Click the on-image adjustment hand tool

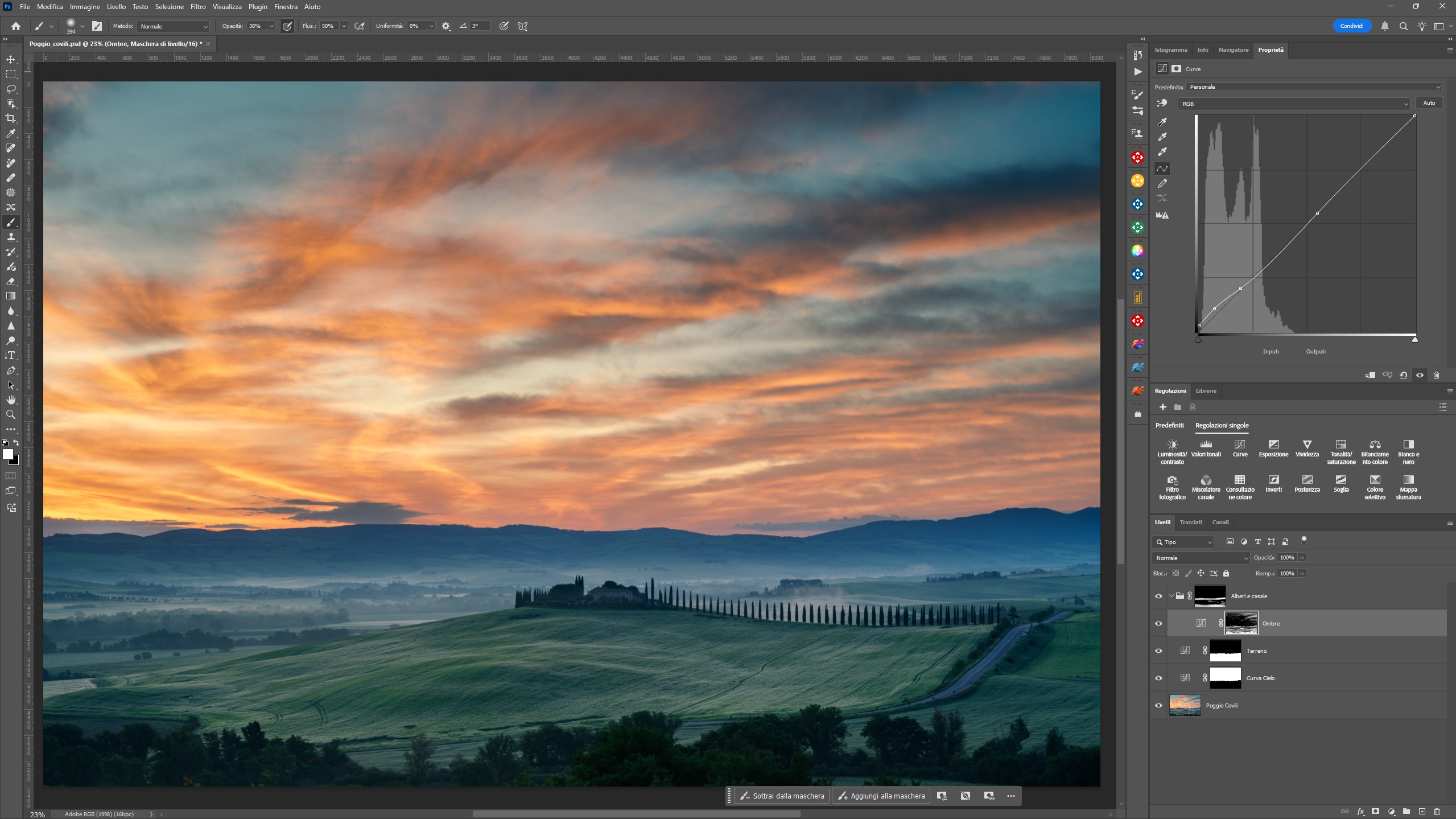point(1162,103)
